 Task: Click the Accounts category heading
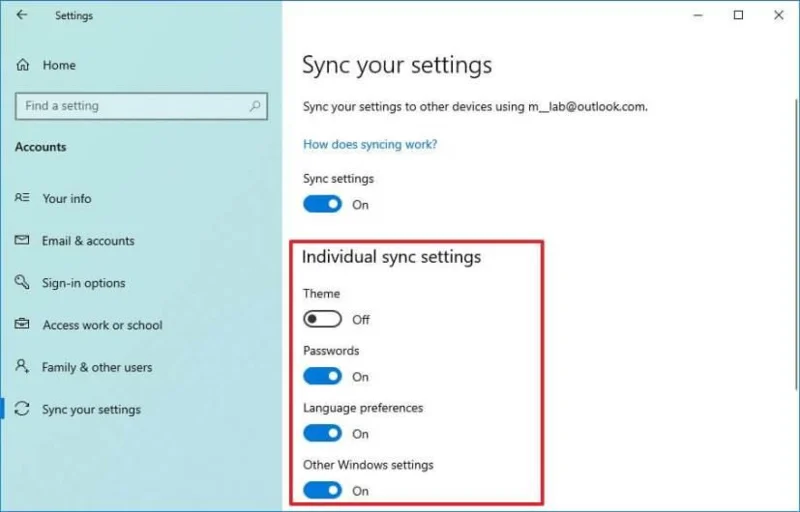(x=40, y=147)
